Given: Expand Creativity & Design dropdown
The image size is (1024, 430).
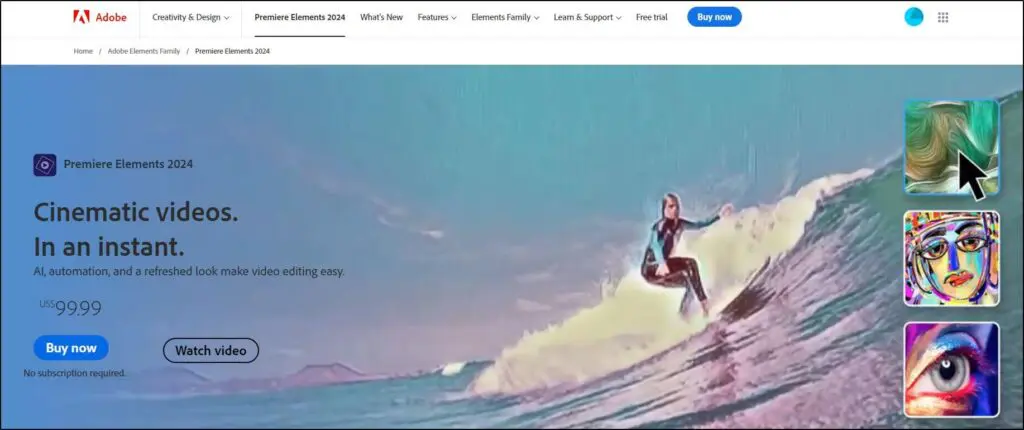Looking at the screenshot, I should tap(191, 18).
